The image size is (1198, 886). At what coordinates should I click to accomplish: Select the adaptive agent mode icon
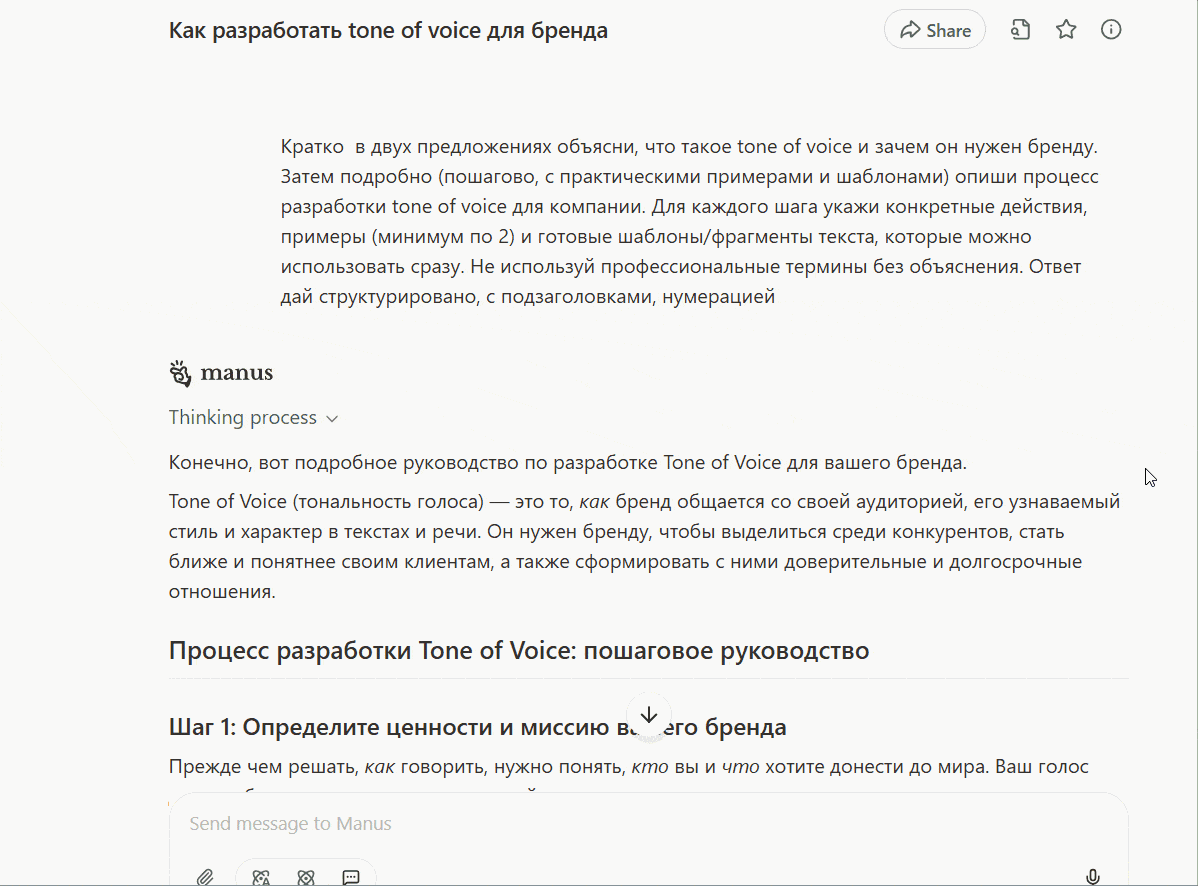(x=262, y=877)
